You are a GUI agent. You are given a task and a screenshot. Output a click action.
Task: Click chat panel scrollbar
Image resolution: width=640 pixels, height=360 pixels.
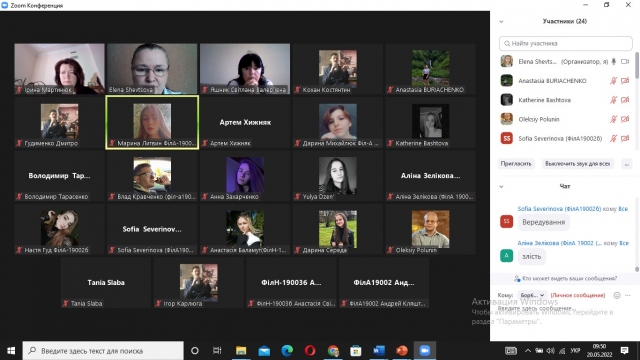click(637, 269)
